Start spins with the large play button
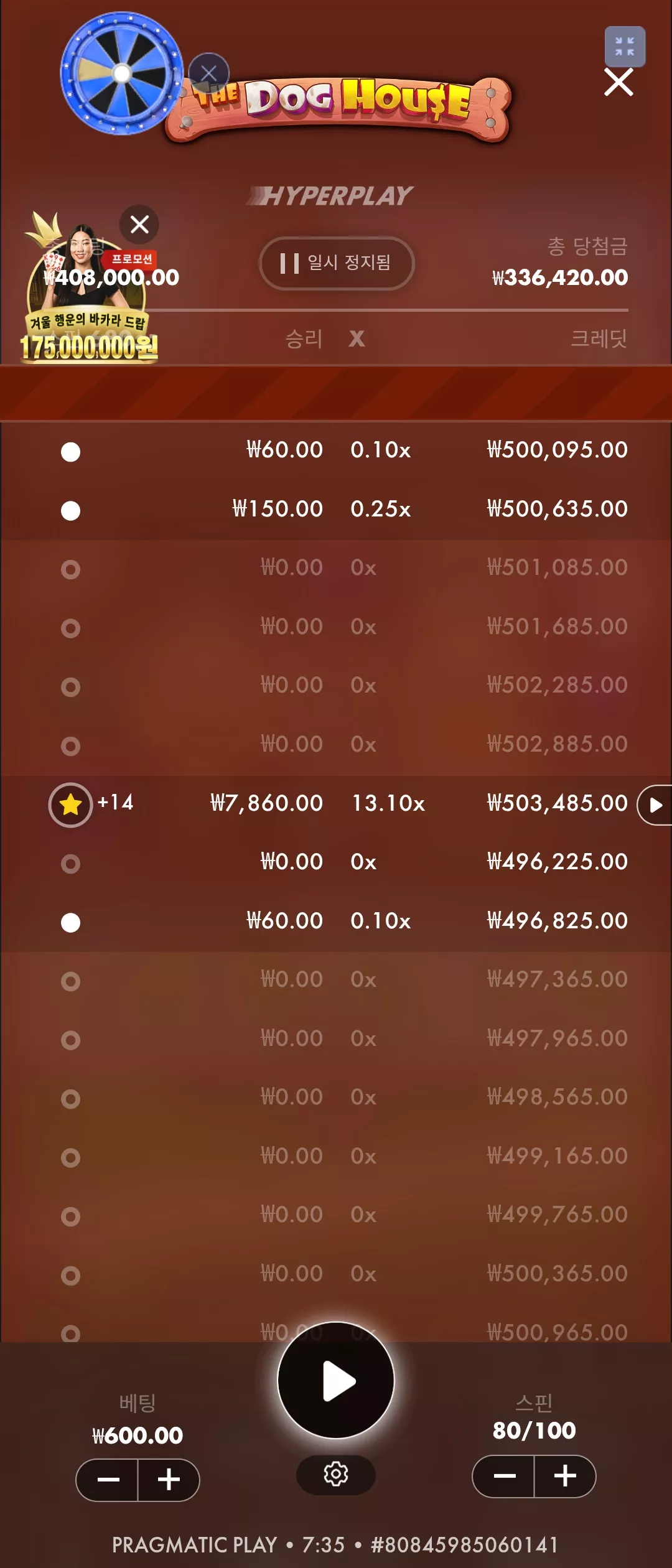This screenshot has height=1568, width=672. pos(336,1380)
